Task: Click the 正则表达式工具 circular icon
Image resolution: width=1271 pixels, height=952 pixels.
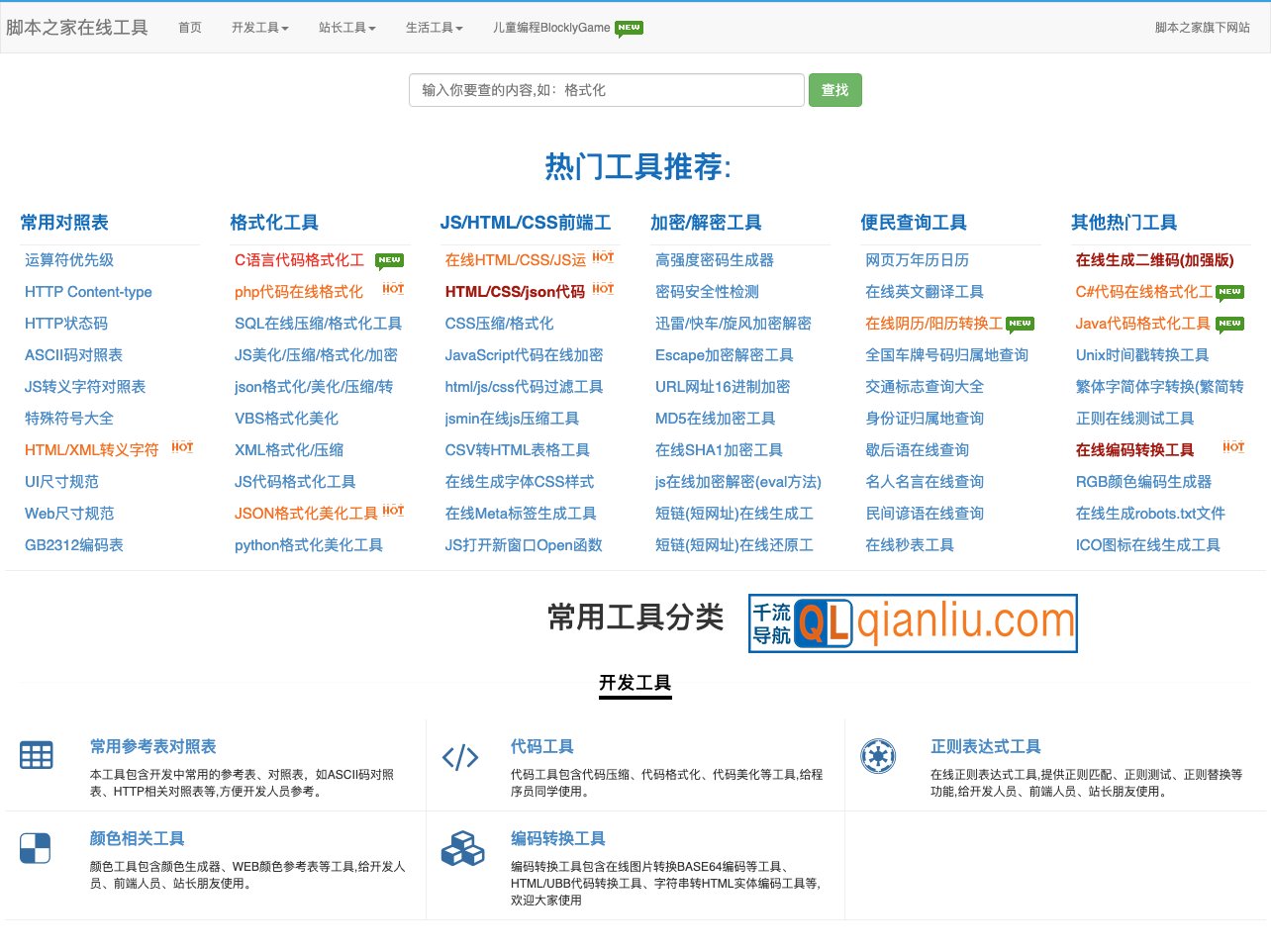Action: [879, 755]
